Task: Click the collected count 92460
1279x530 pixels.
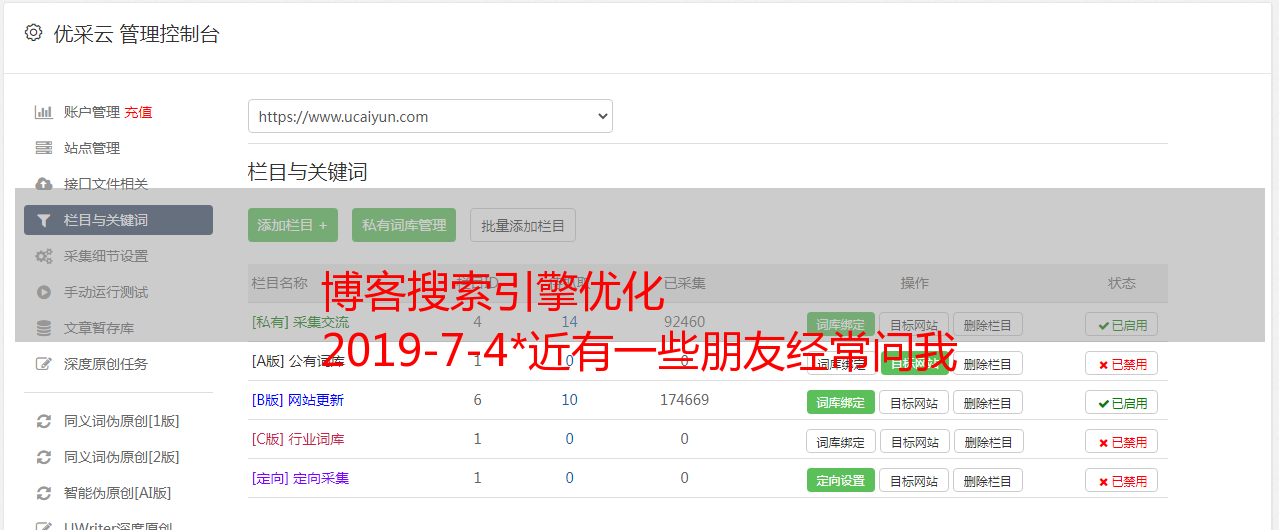Action: point(684,322)
